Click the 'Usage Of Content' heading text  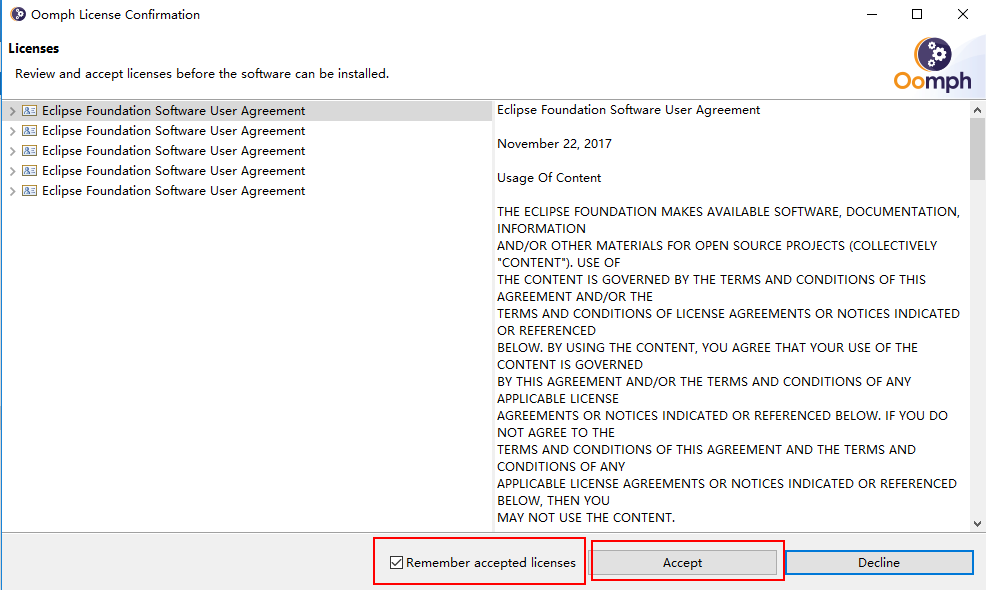coord(549,178)
